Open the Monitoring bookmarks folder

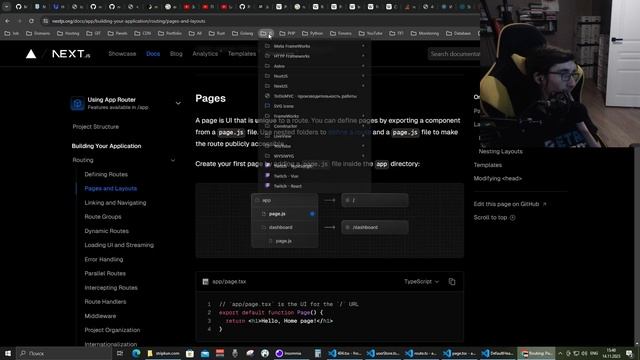point(425,33)
